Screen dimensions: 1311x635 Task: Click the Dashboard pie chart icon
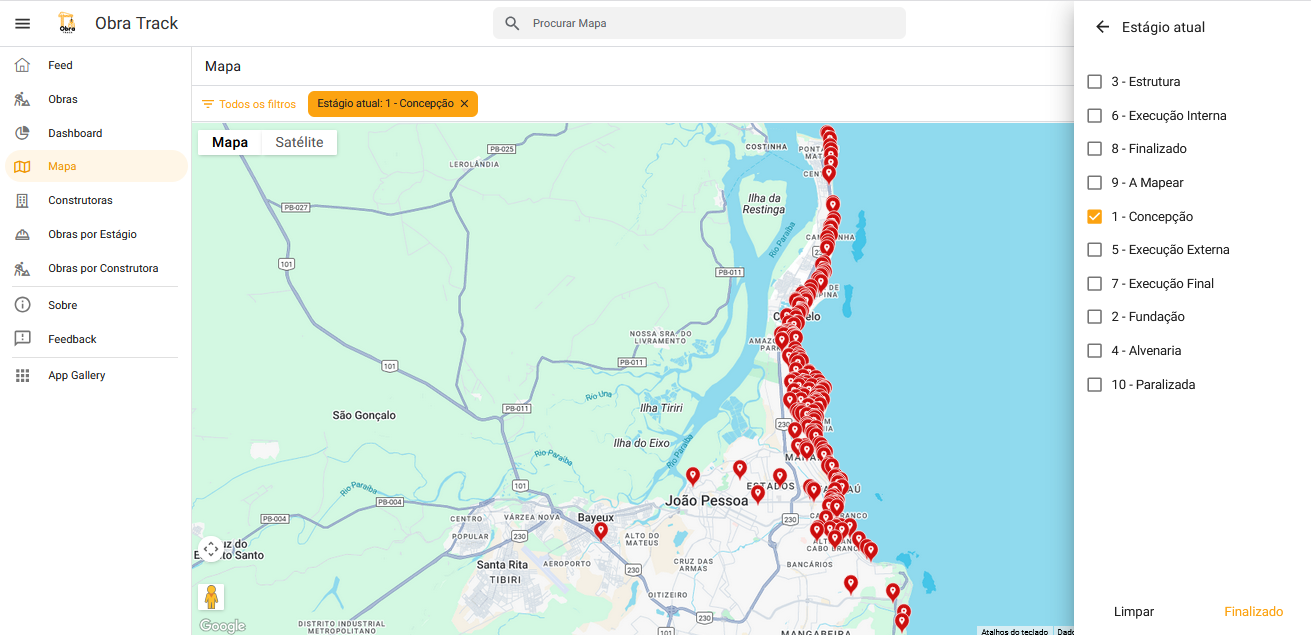pos(22,133)
